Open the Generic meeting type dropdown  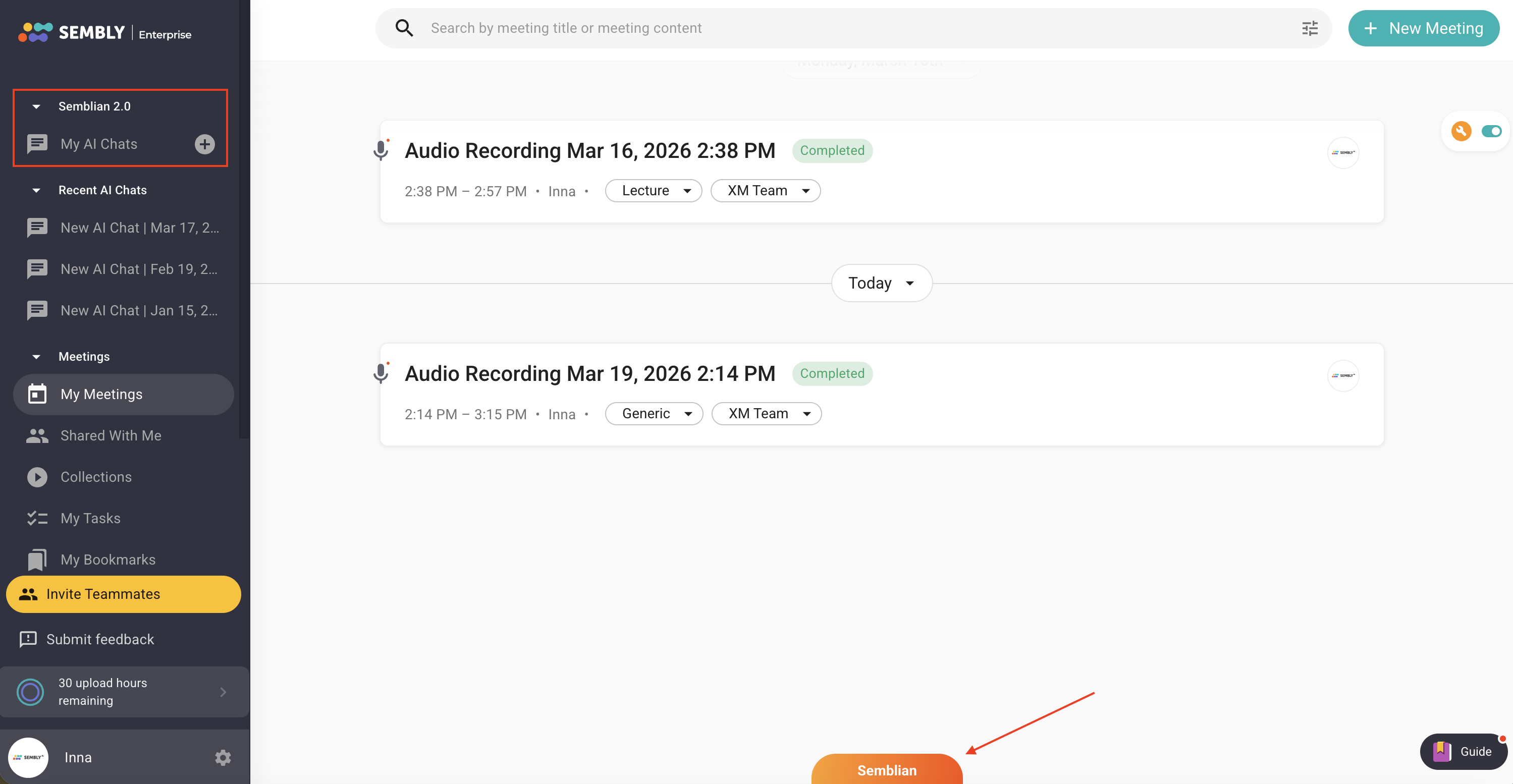coord(654,413)
